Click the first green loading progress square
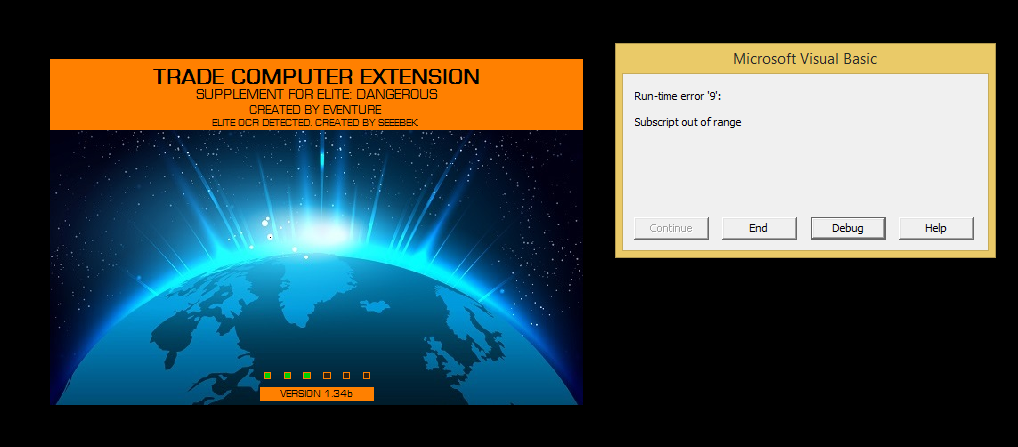This screenshot has height=447, width=1018. click(x=267, y=376)
